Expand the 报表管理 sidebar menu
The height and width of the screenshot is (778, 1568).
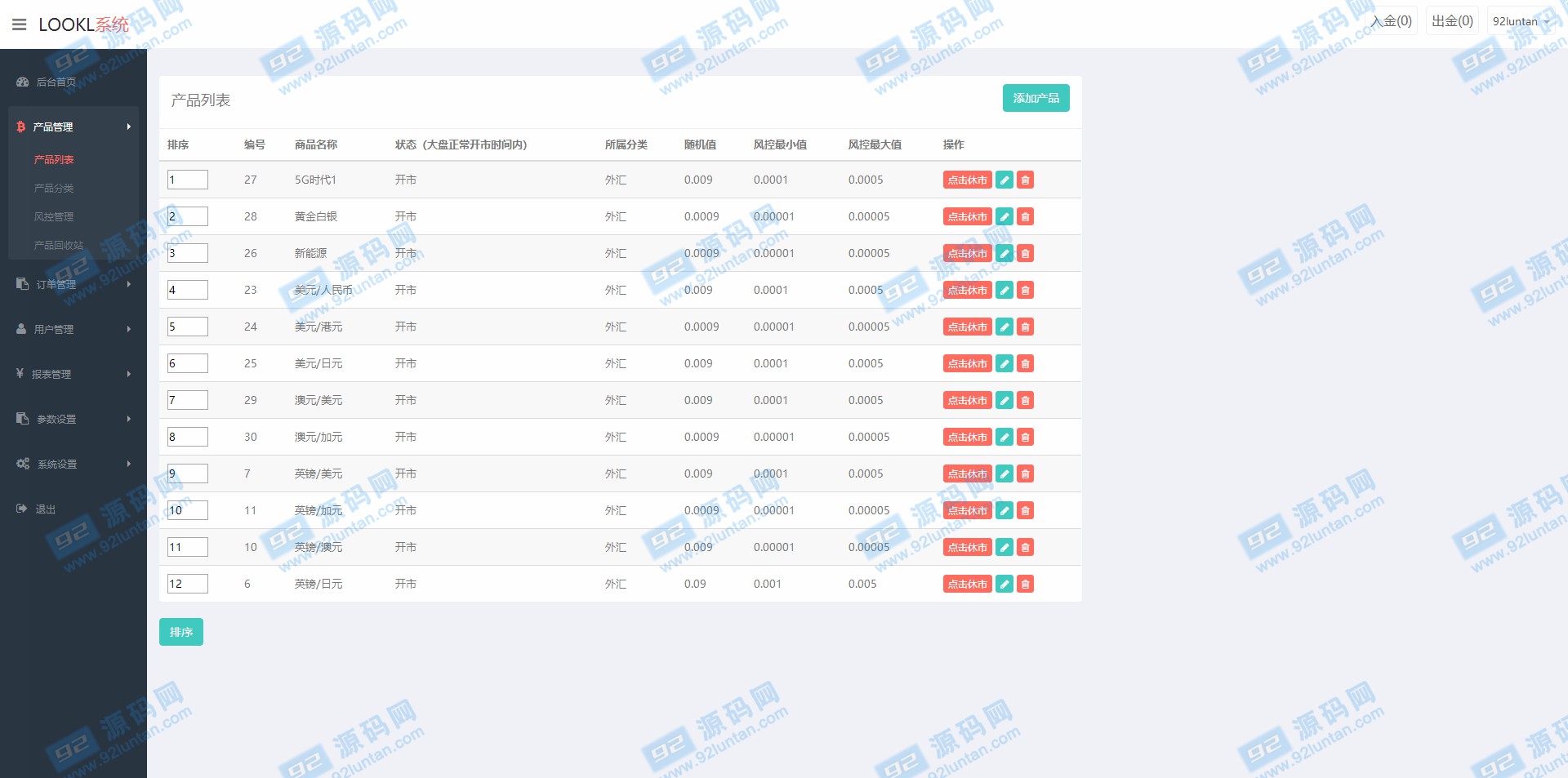click(73, 374)
